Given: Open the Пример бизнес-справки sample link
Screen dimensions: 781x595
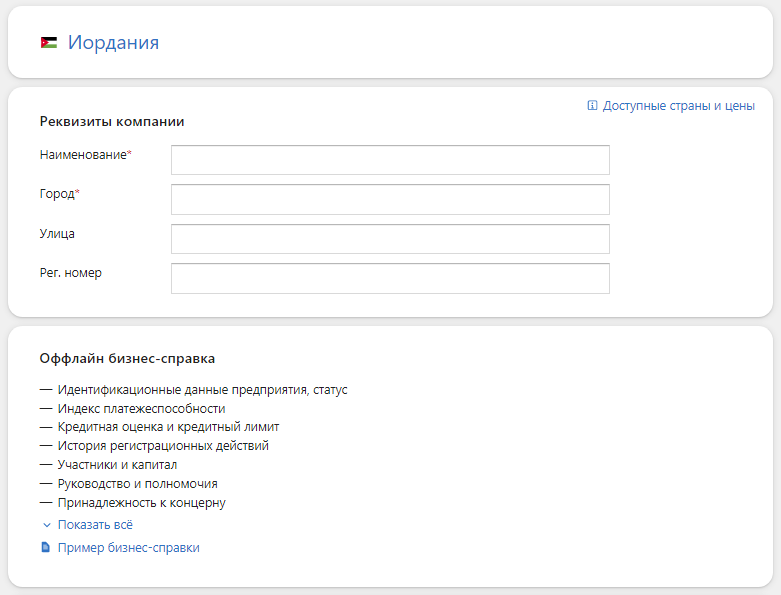Looking at the screenshot, I should (x=129, y=548).
